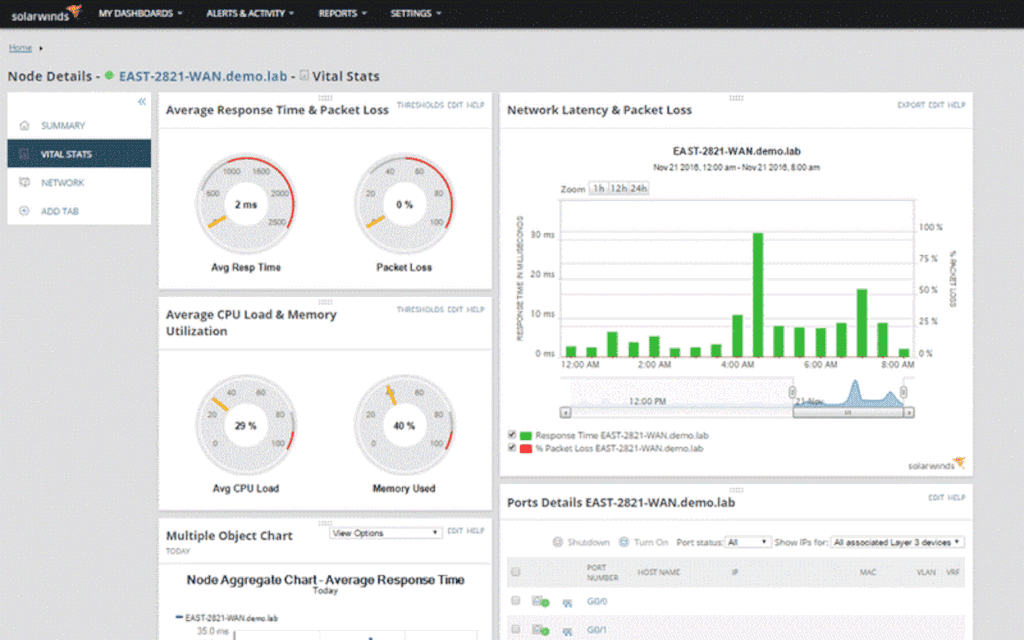Expand the breadcrumb arrow after Home
This screenshot has height=640, width=1024.
(40, 48)
